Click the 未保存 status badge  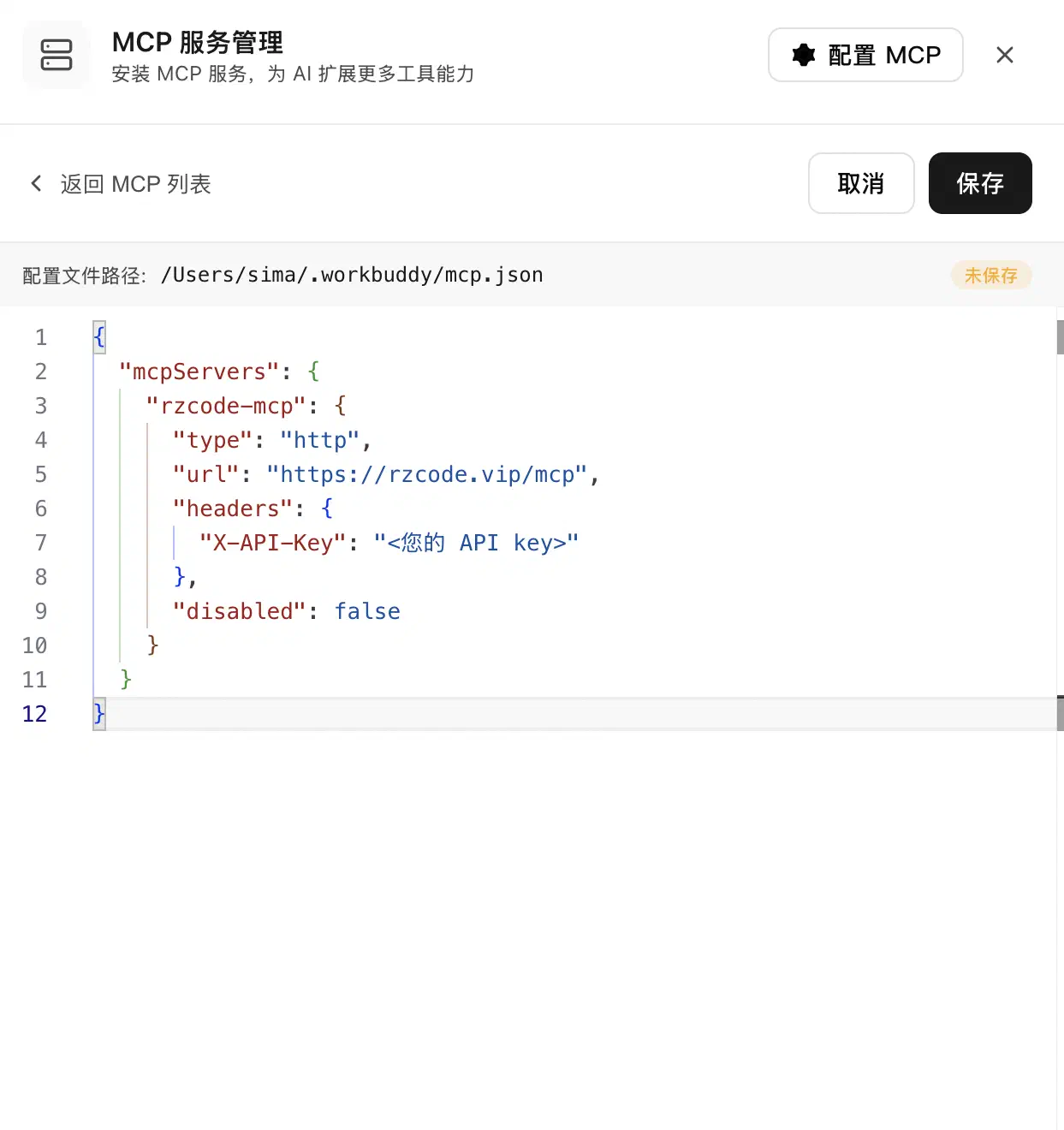[x=991, y=275]
